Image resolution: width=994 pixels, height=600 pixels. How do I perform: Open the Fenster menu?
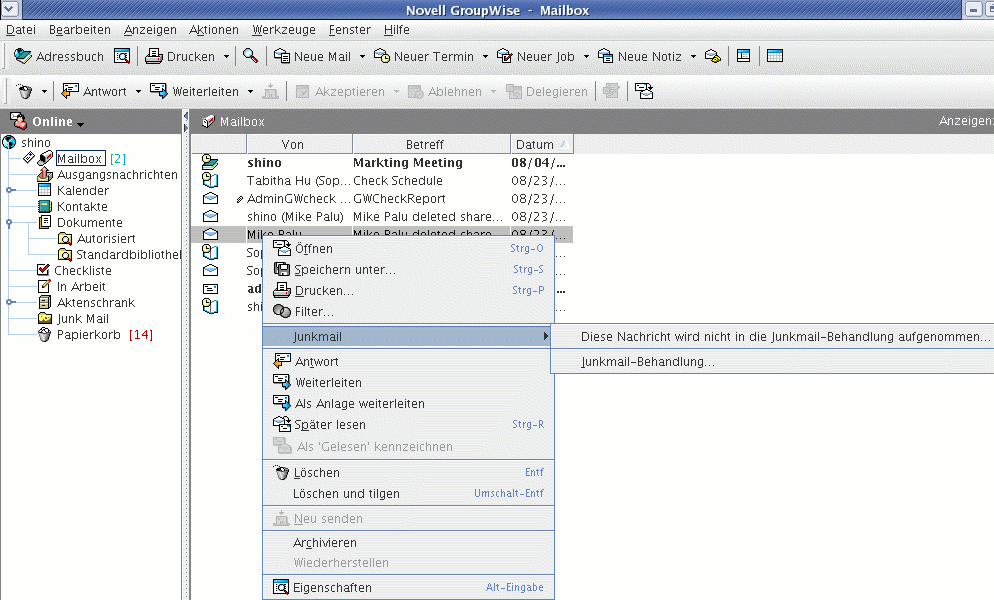pyautogui.click(x=350, y=30)
